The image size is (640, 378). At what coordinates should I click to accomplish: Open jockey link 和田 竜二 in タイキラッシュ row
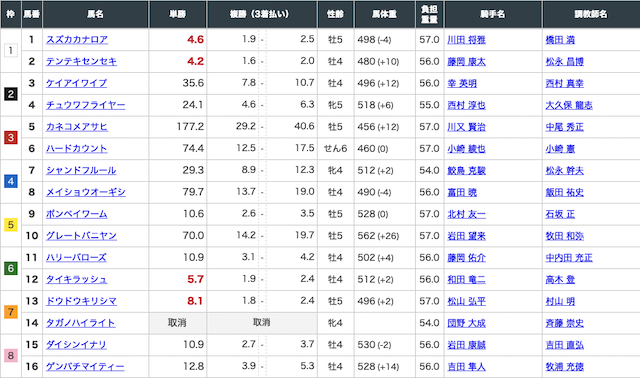tap(466, 280)
